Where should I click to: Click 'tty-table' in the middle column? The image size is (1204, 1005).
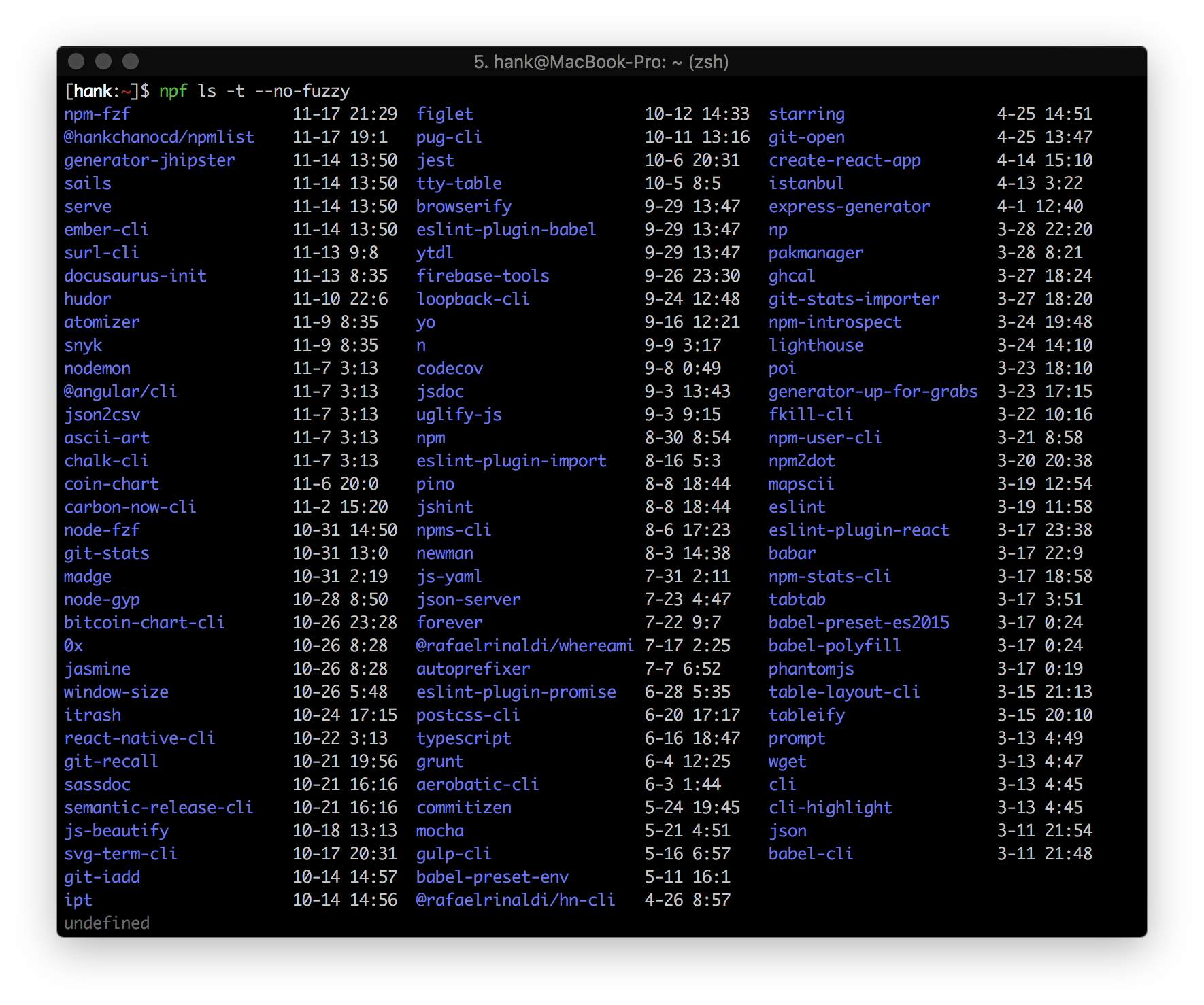[459, 184]
